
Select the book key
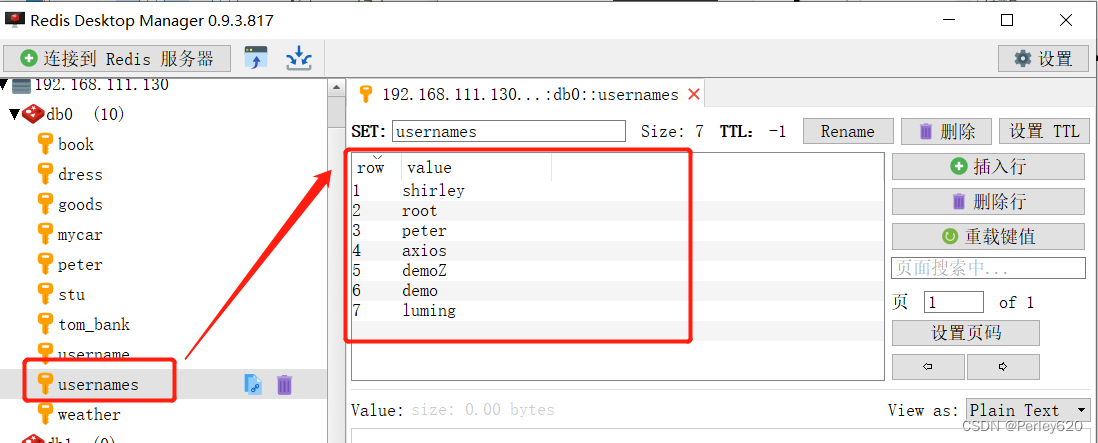[x=76, y=145]
